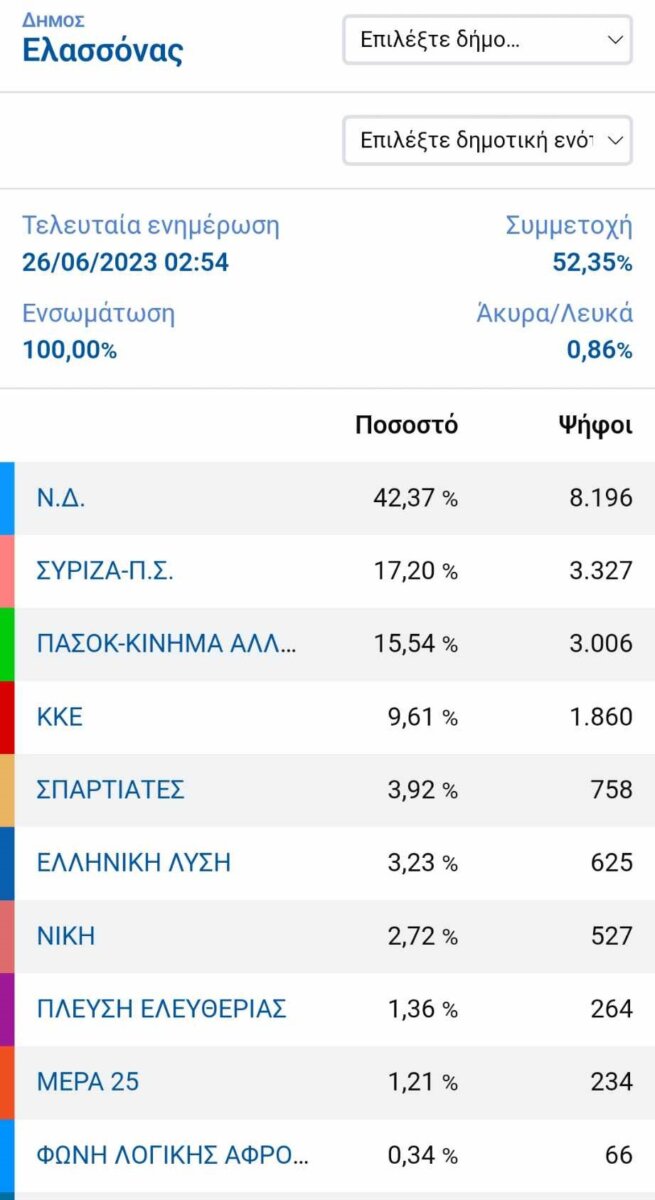Click the ΝΙΚΗ party link
Viewport: 655px width, 1200px height.
click(66, 936)
